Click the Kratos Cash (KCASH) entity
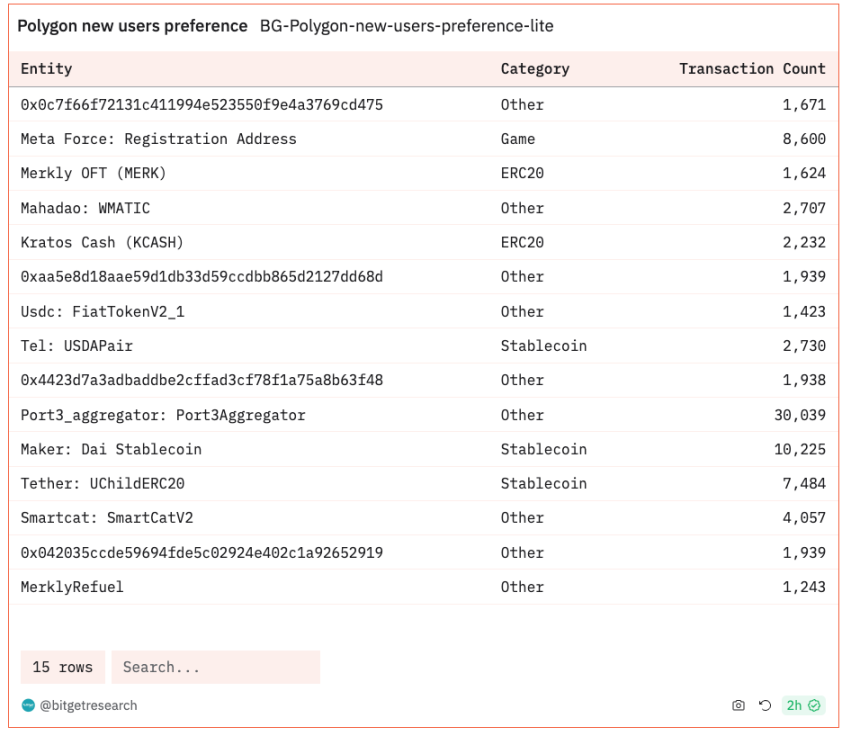851x736 pixels. click(102, 242)
